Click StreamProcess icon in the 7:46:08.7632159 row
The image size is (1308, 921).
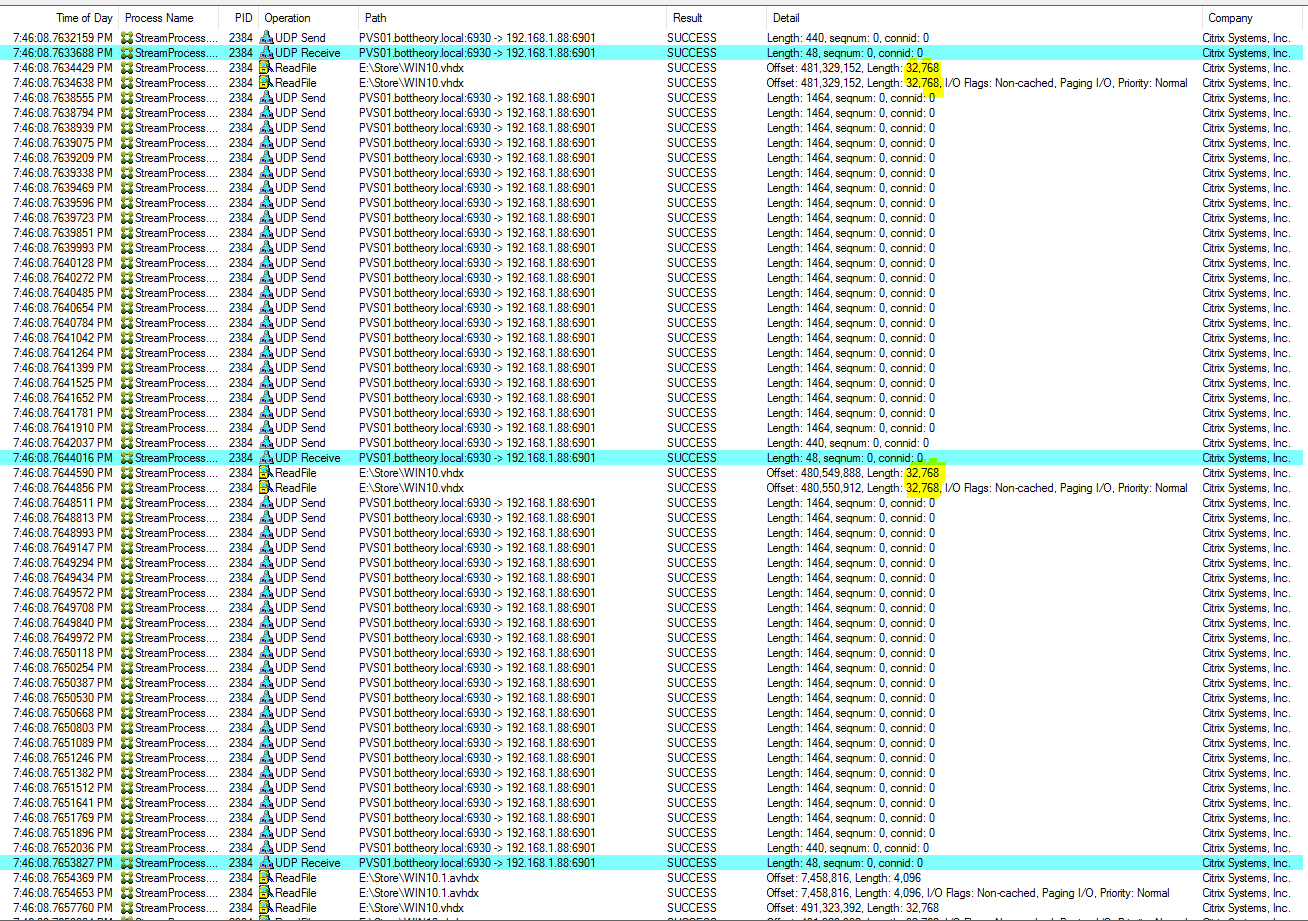pyautogui.click(x=126, y=38)
